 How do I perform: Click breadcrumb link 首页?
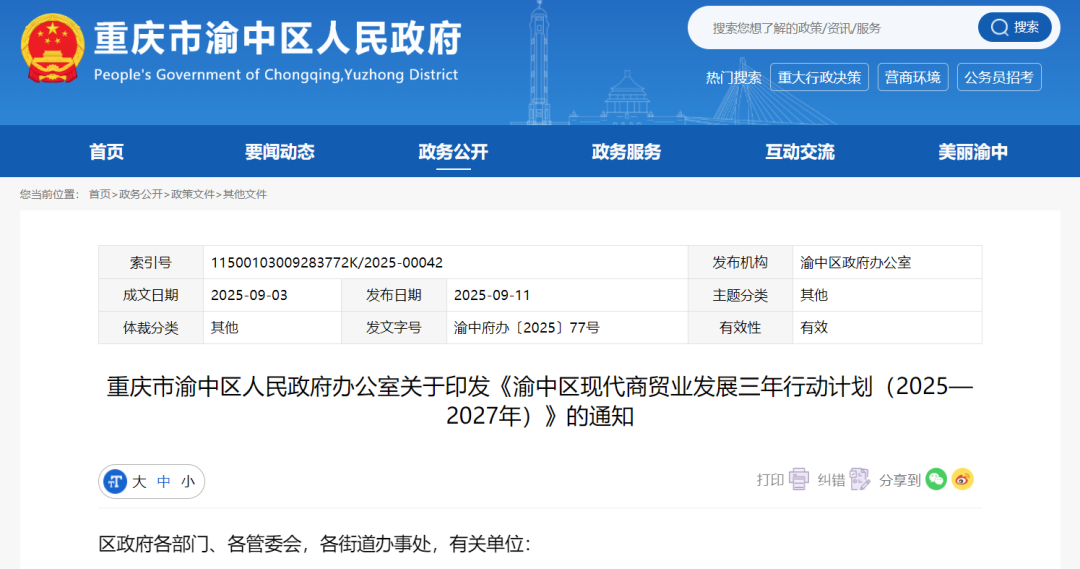click(99, 194)
